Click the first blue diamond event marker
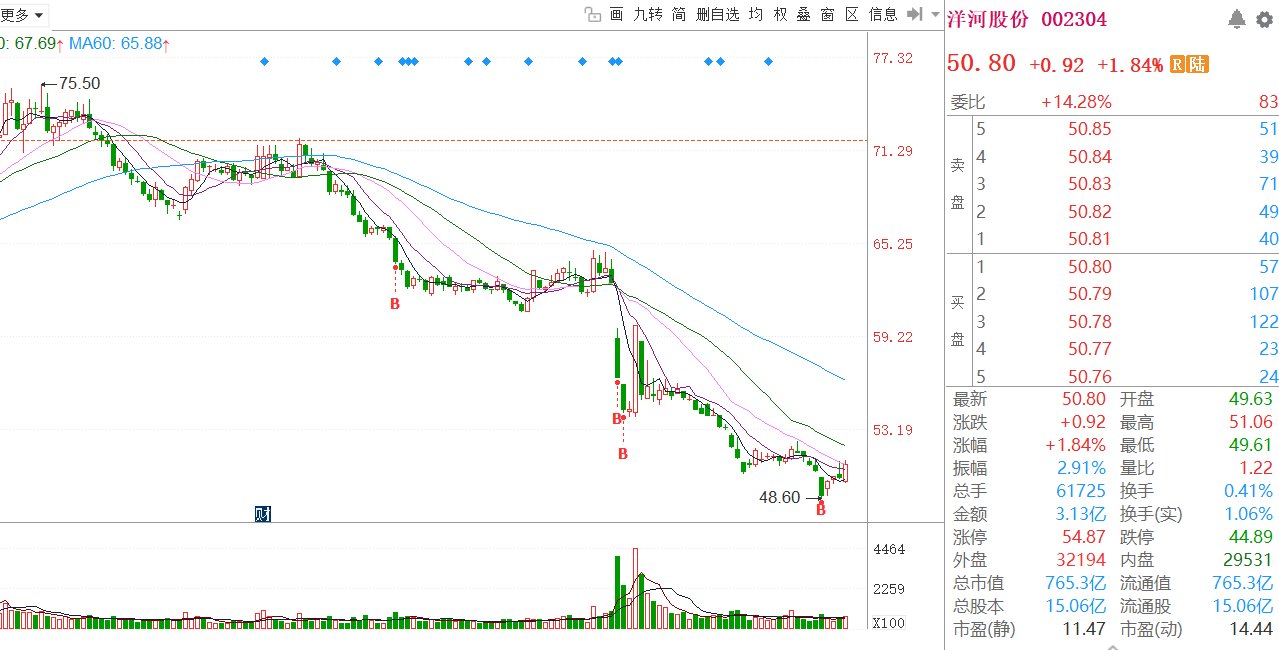This screenshot has width=1279, height=650. click(x=264, y=62)
